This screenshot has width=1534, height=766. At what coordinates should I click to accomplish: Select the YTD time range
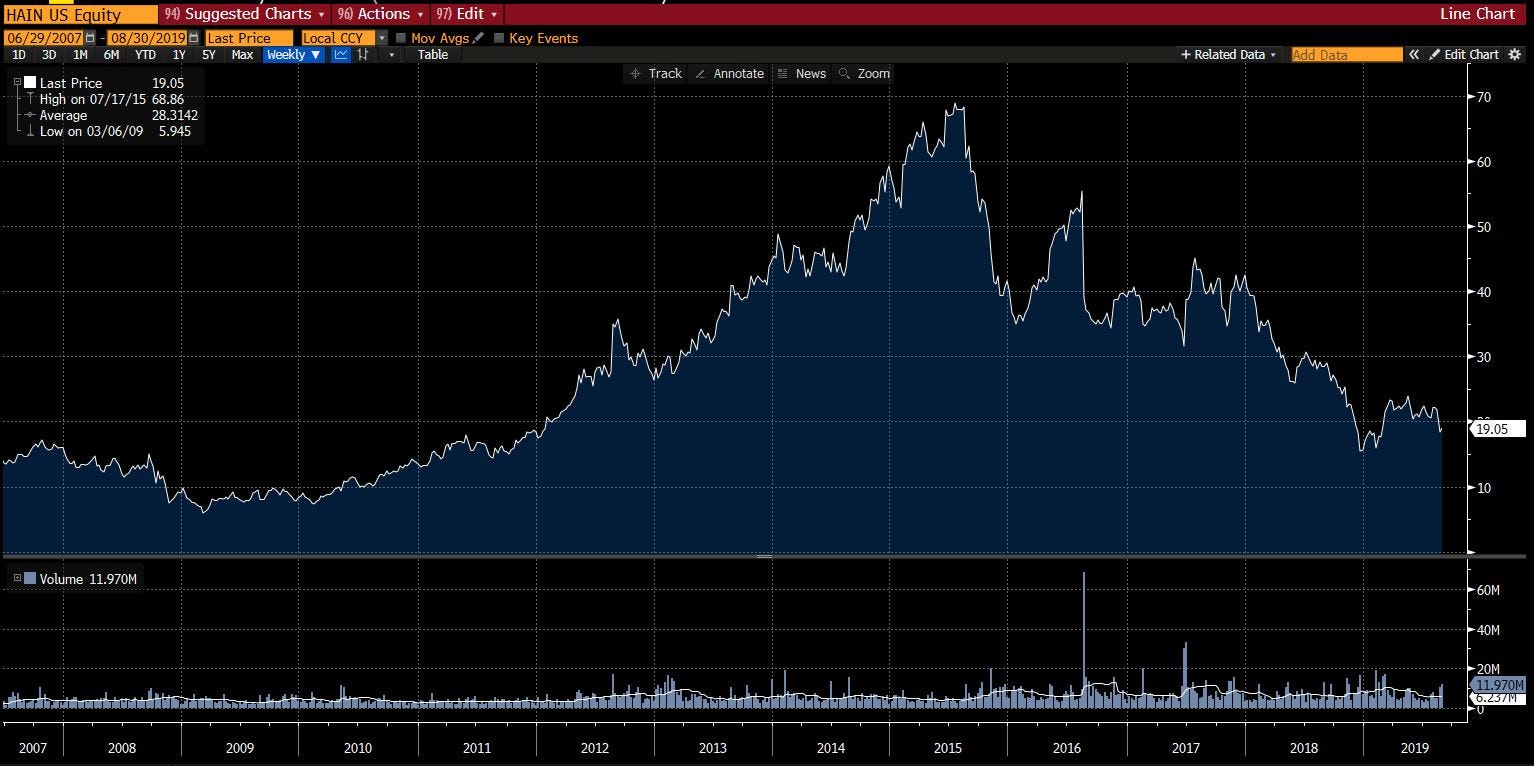pos(145,55)
